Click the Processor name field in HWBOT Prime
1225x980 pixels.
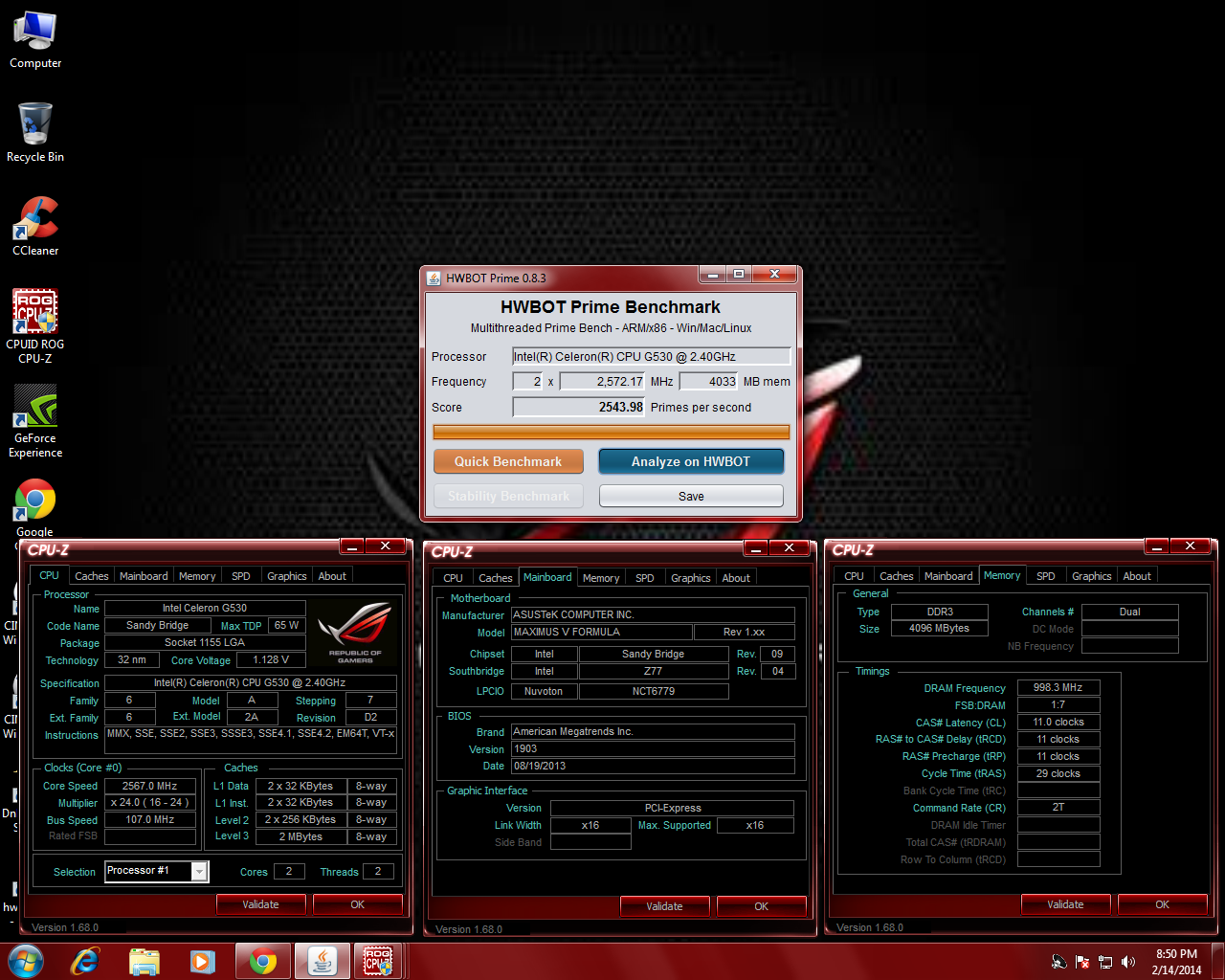[x=652, y=356]
